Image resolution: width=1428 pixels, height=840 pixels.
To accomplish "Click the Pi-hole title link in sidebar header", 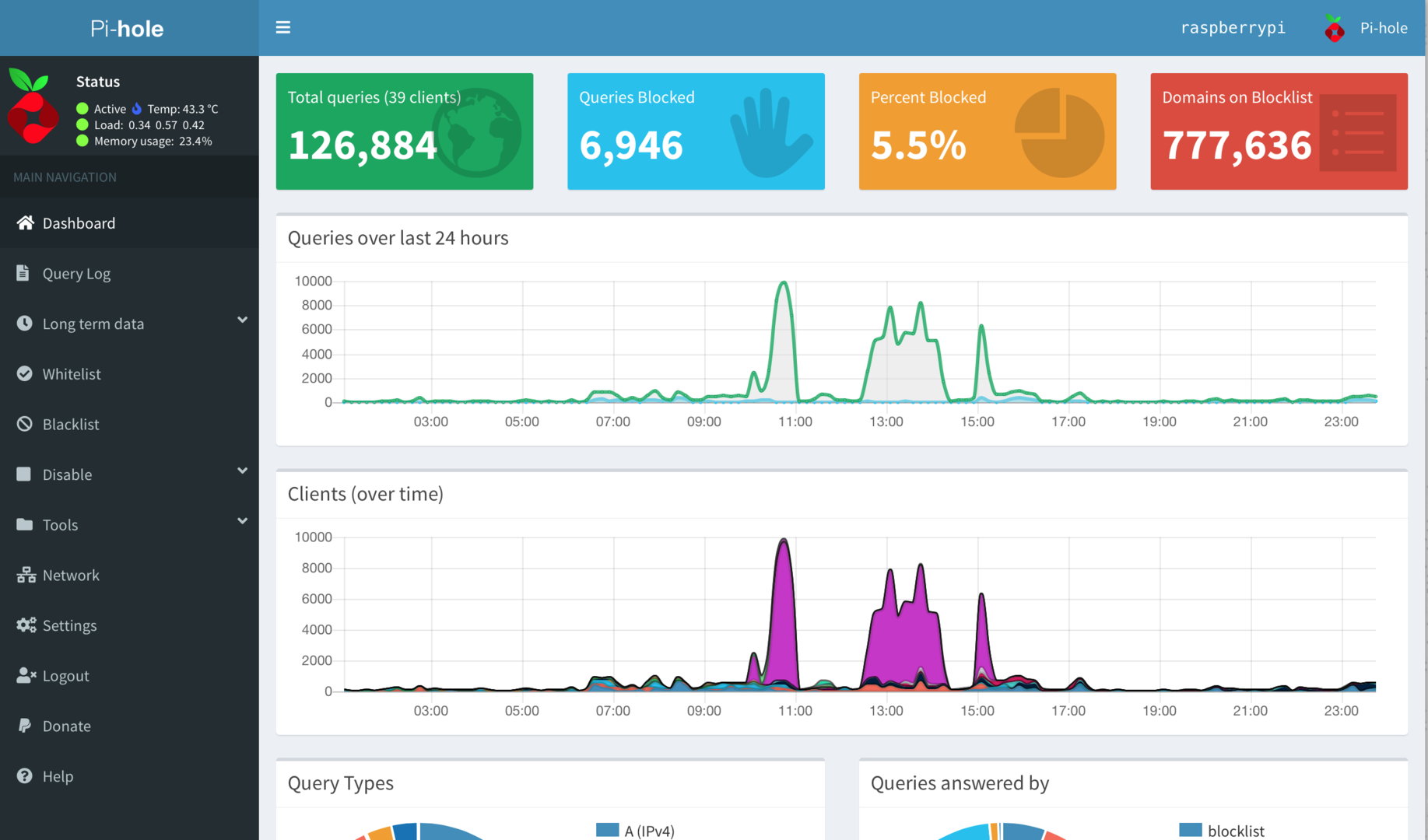I will click(x=127, y=29).
